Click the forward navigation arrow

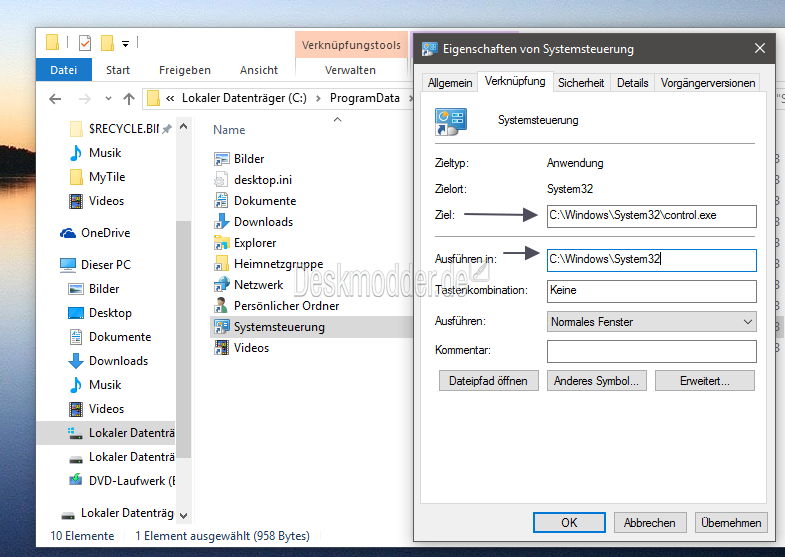85,99
